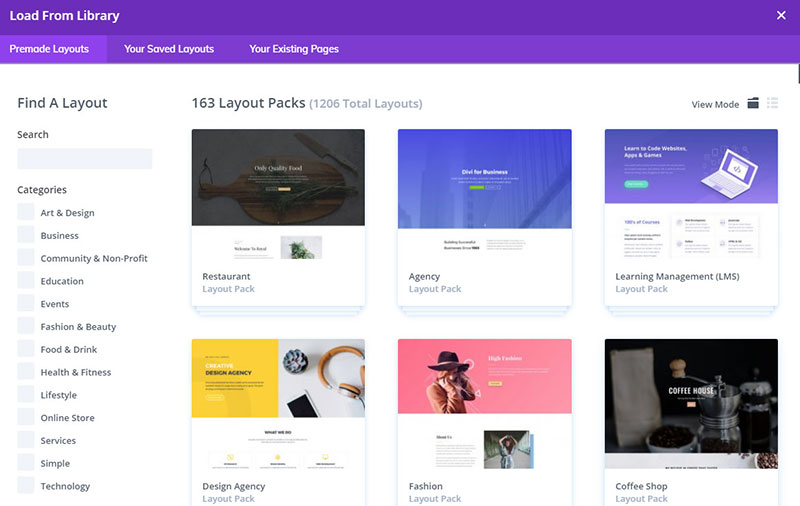The width and height of the screenshot is (800, 506).
Task: Click the Community & Non-Profit label
Action: coord(94,259)
